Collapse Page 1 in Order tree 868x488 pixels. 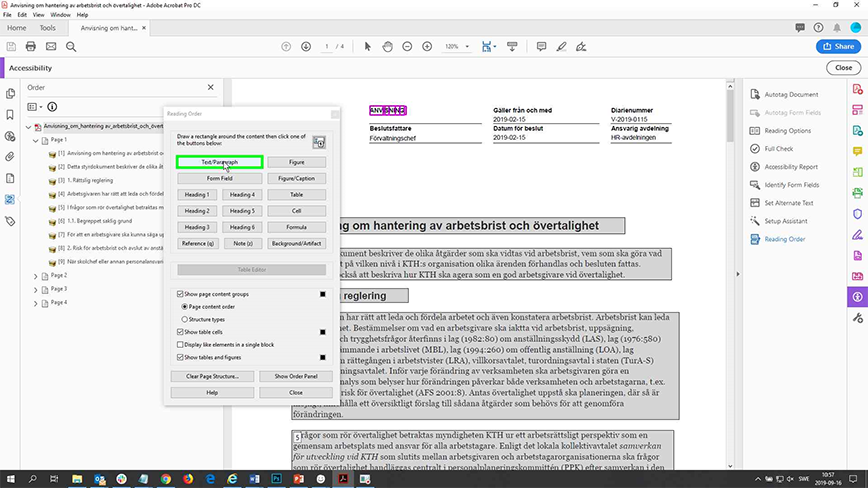coord(36,141)
